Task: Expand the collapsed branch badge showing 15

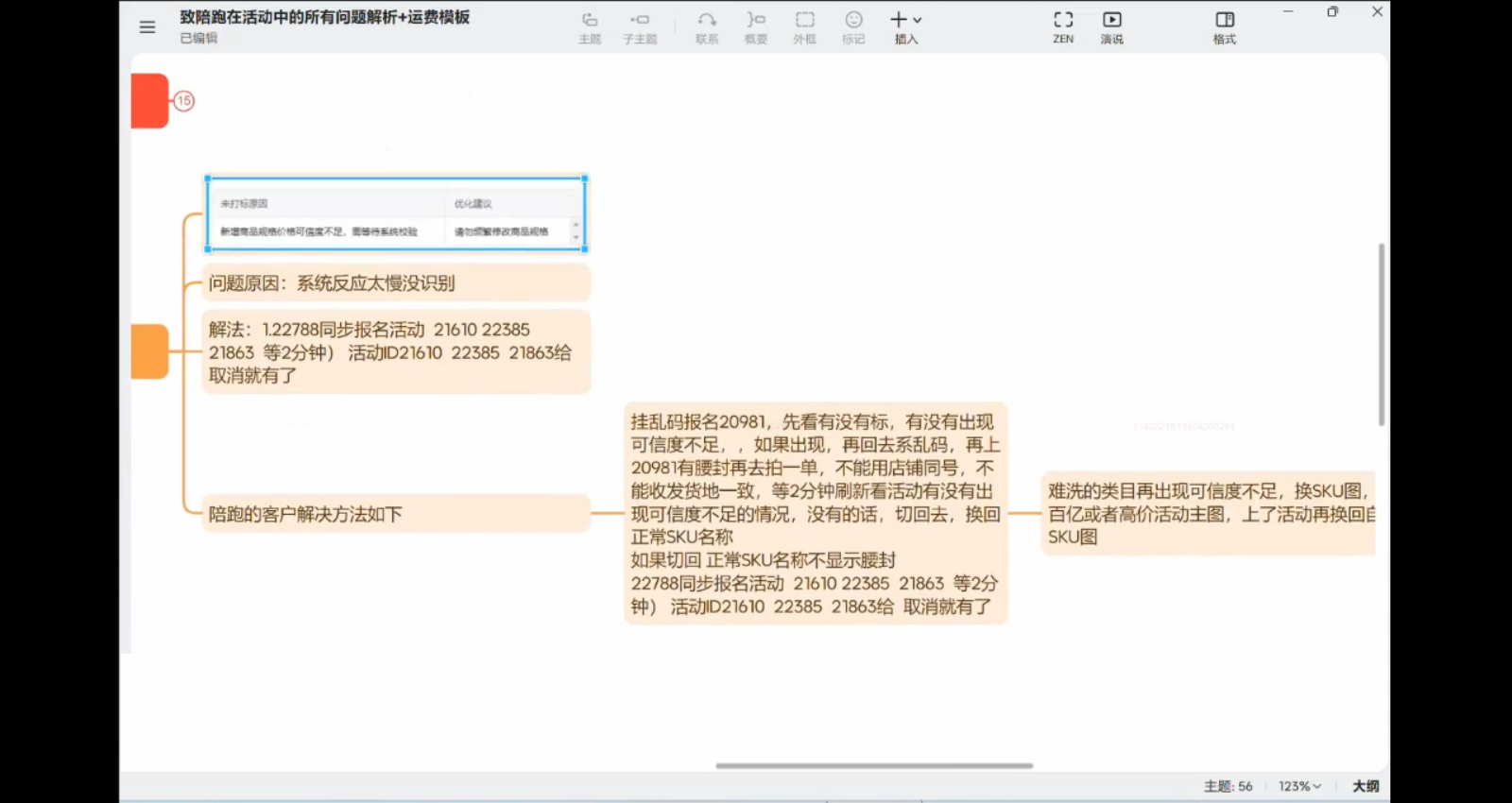Action: (184, 100)
